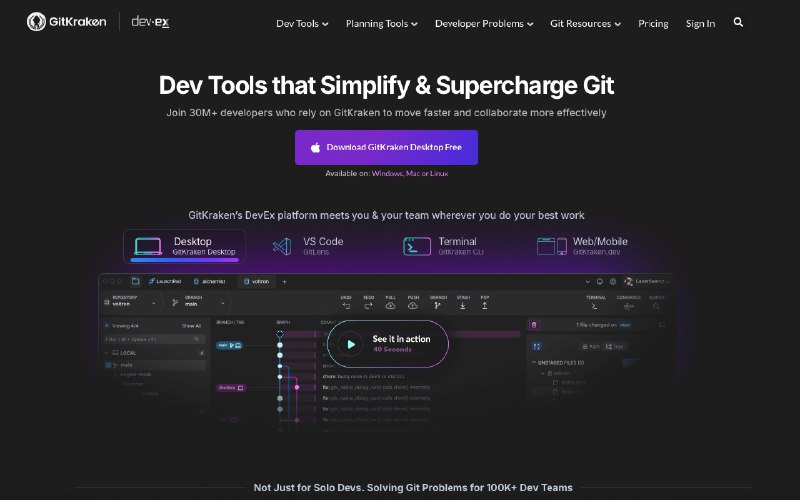Download GitKraken Desktop Free
The image size is (800, 500).
386,147
